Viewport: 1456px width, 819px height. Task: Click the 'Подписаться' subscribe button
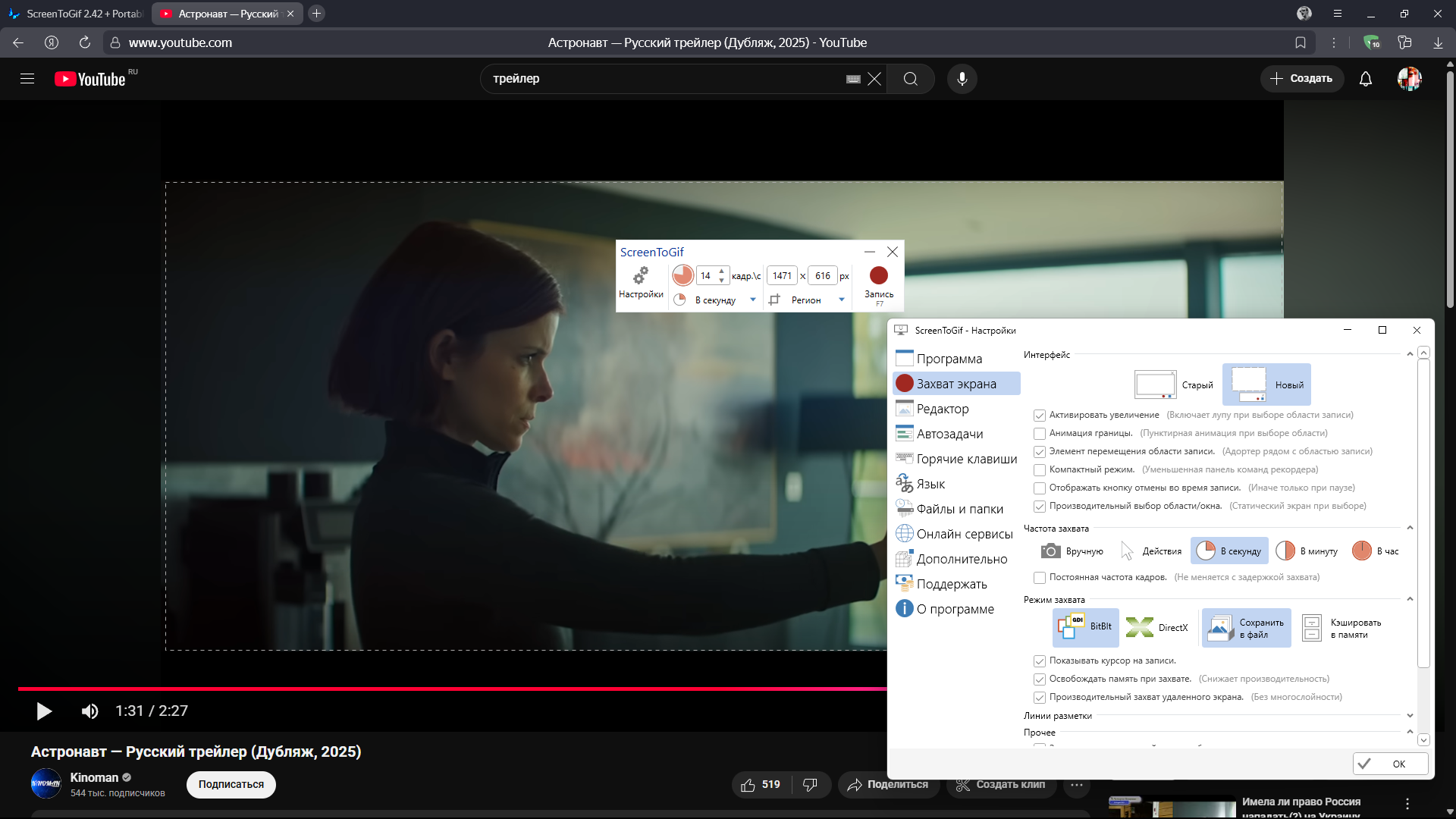point(231,785)
